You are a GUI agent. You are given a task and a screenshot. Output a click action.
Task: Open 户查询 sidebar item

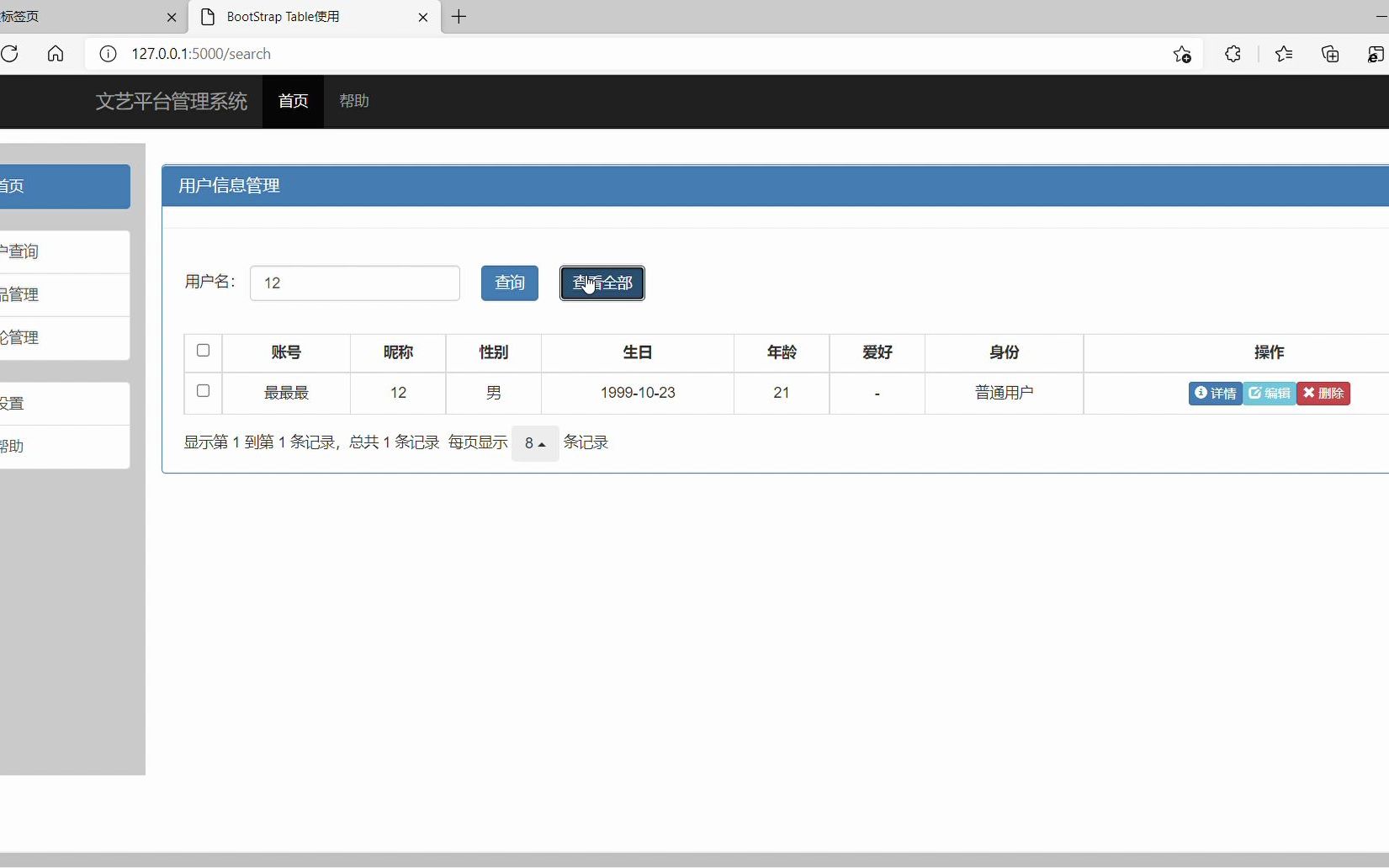click(65, 251)
